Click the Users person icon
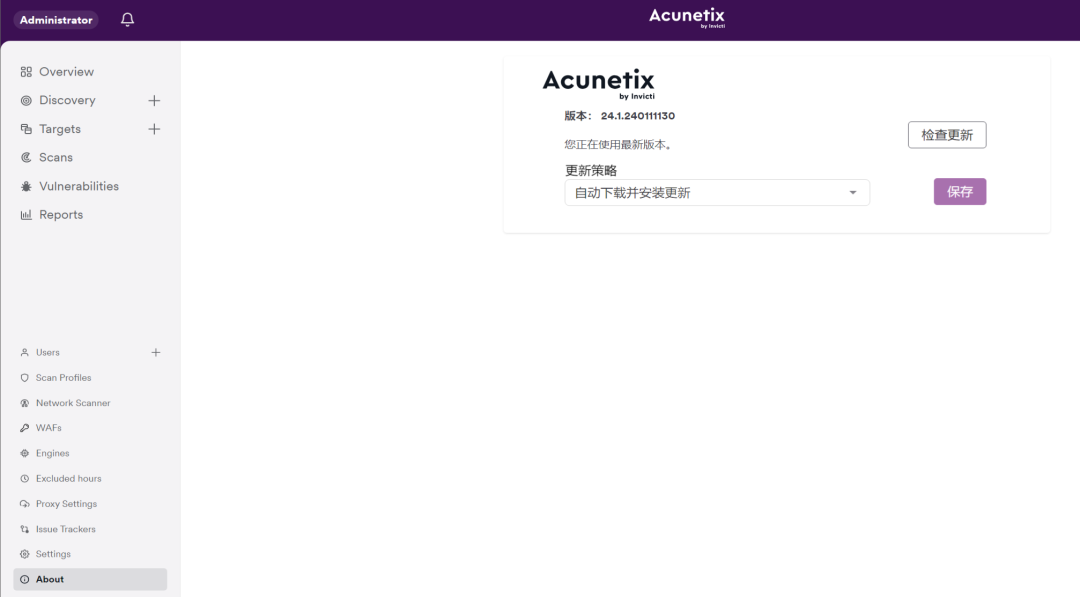1080x597 pixels. tap(25, 353)
